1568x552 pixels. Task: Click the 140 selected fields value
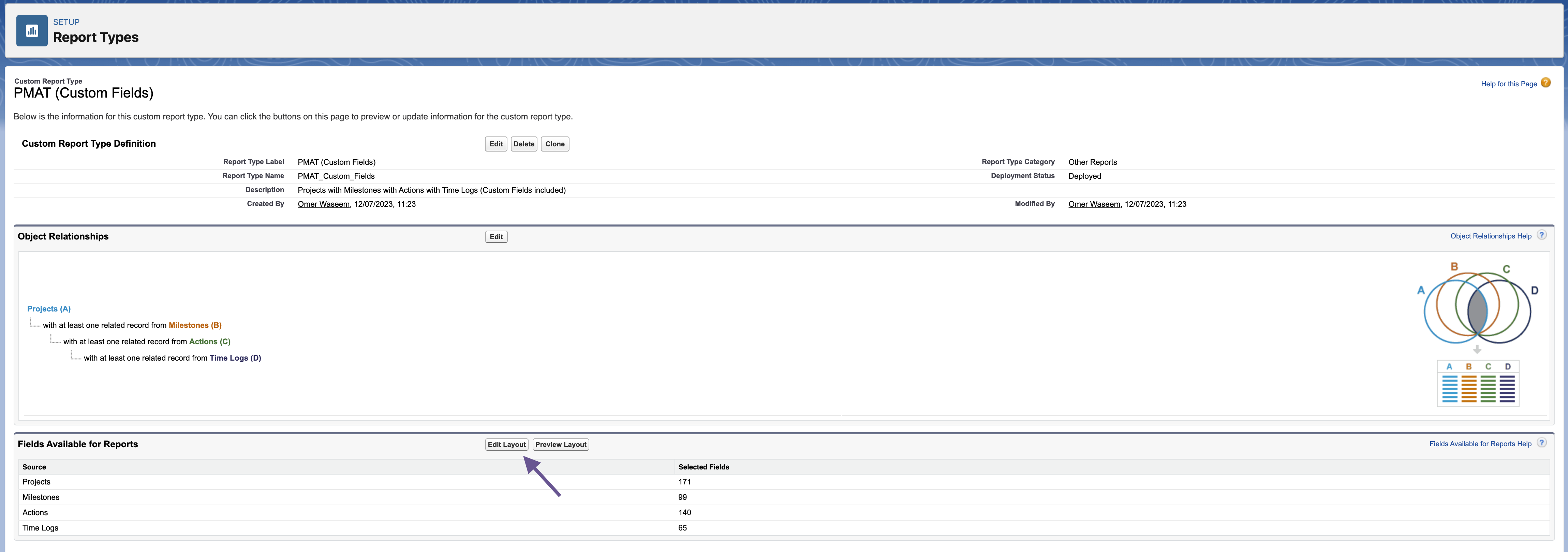(684, 512)
